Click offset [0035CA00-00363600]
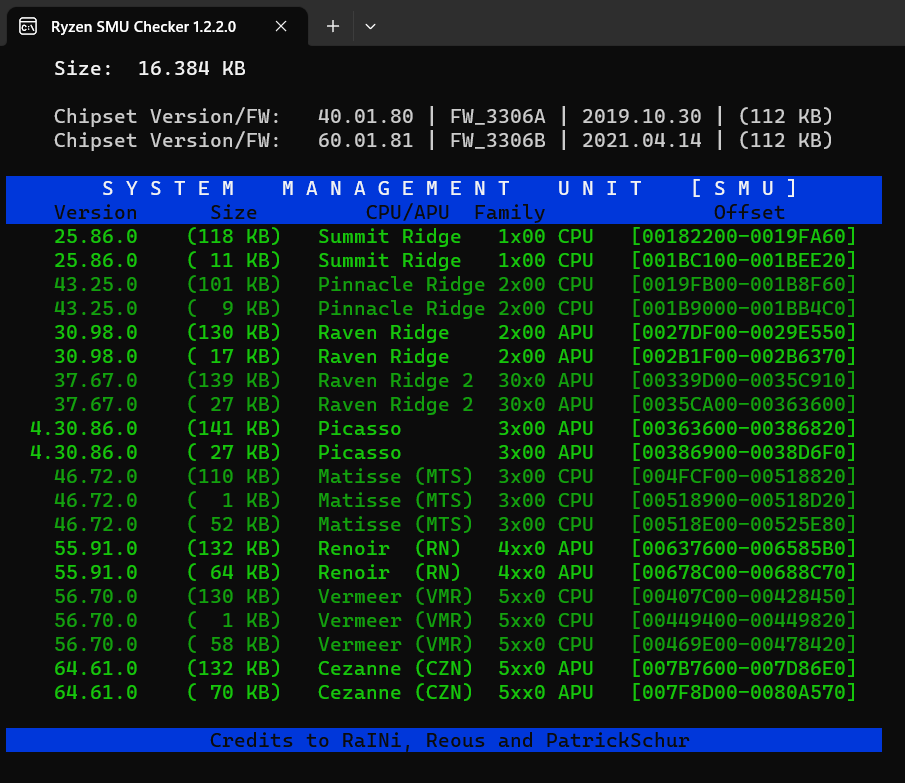The width and height of the screenshot is (905, 783). tap(743, 404)
